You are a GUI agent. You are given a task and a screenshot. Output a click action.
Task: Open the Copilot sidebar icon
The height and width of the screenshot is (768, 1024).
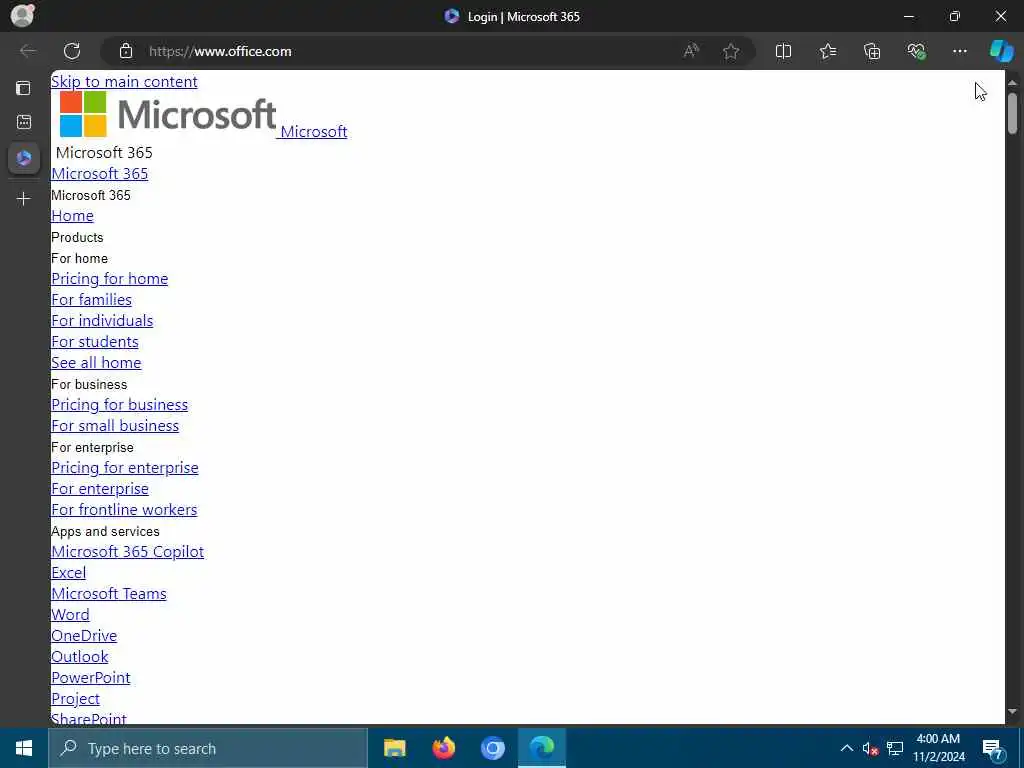(1001, 51)
